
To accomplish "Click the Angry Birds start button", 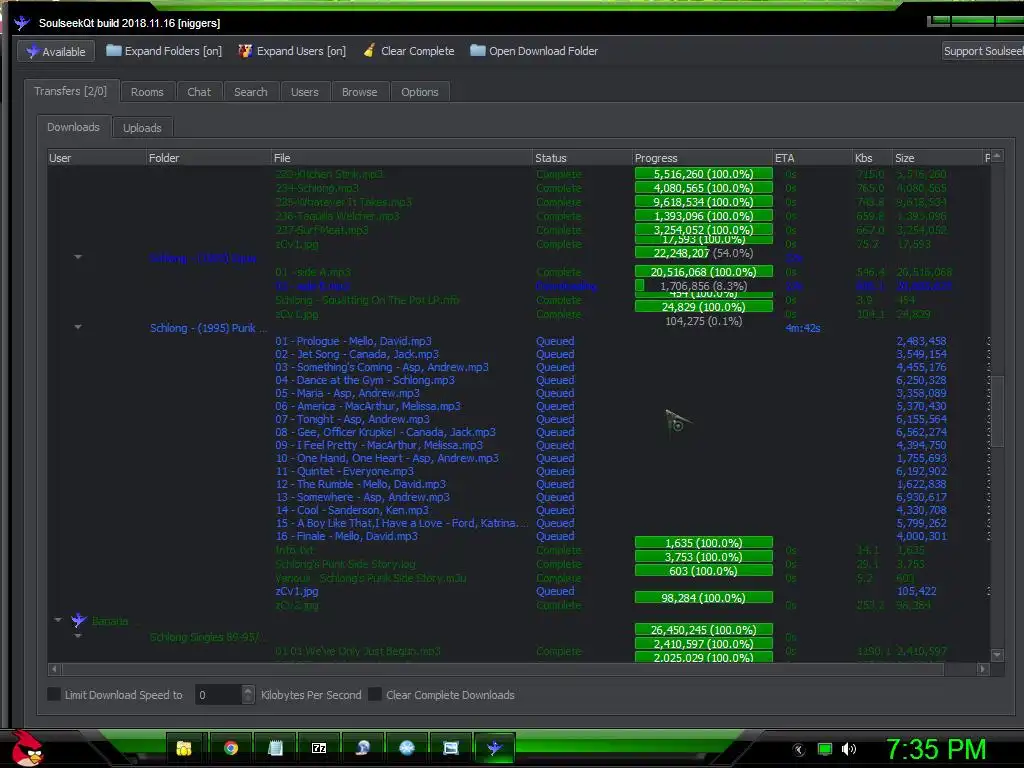I will pos(27,748).
